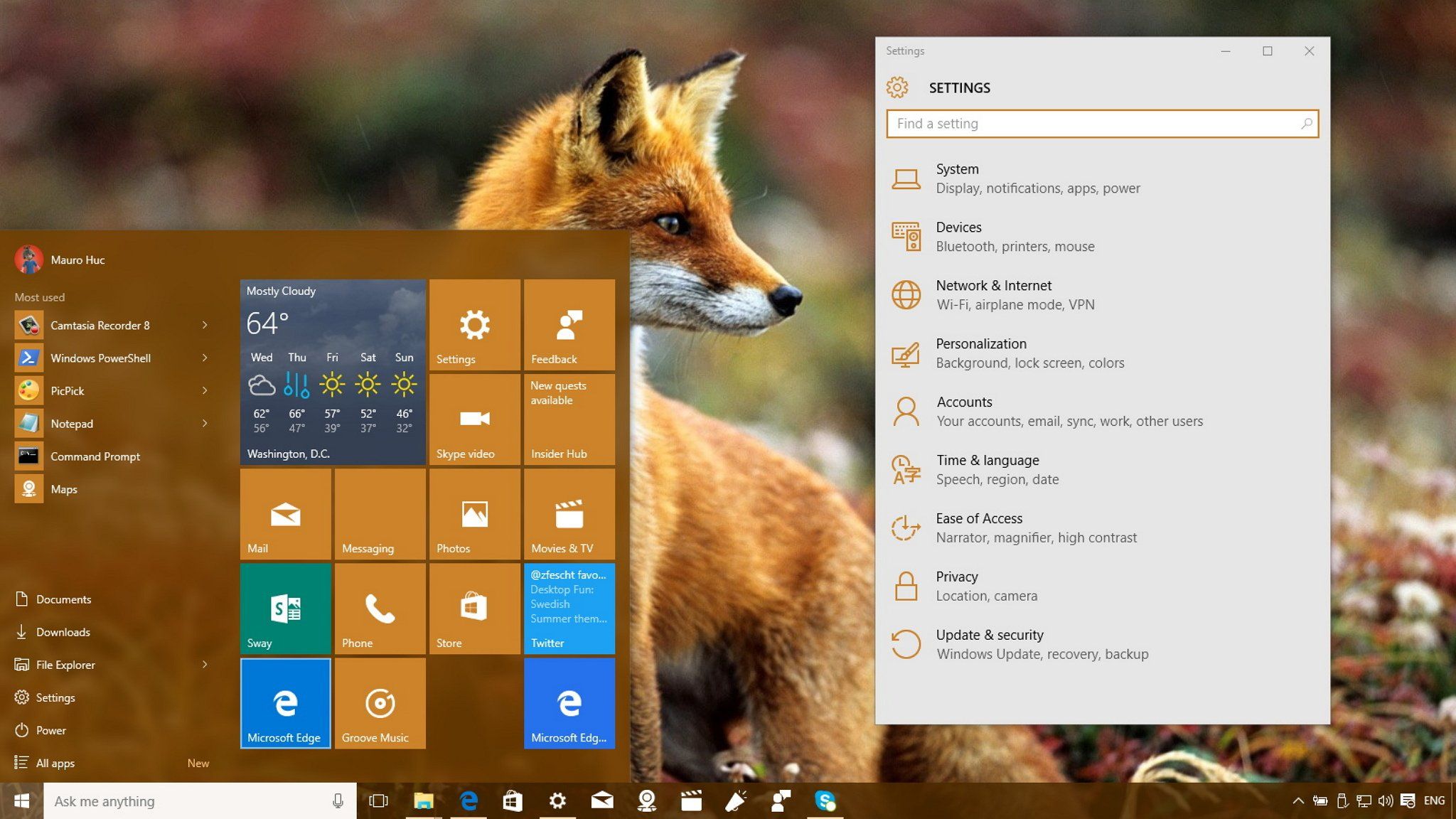Select Update & security category
Viewport: 1456px width, 819px height.
(1102, 644)
